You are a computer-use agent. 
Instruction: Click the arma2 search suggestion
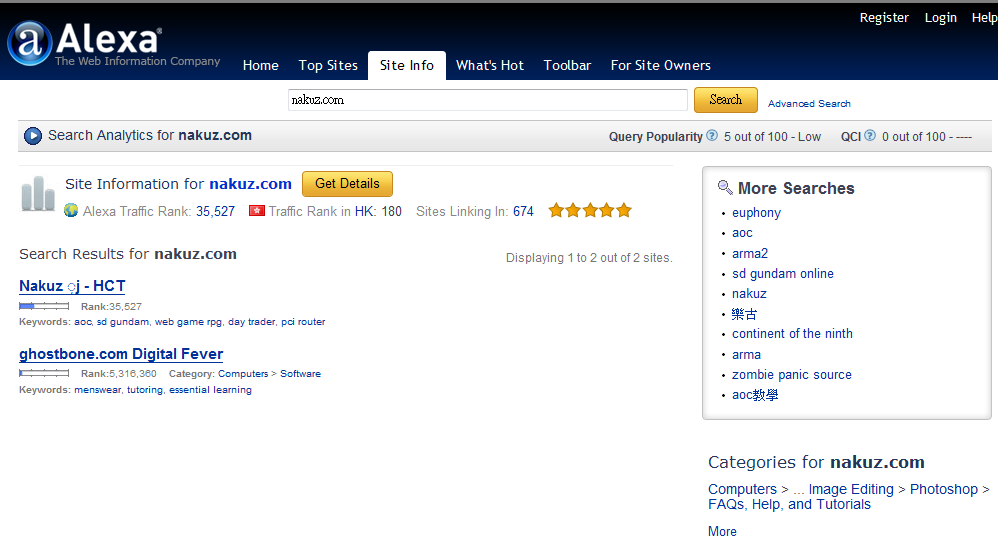(x=750, y=253)
